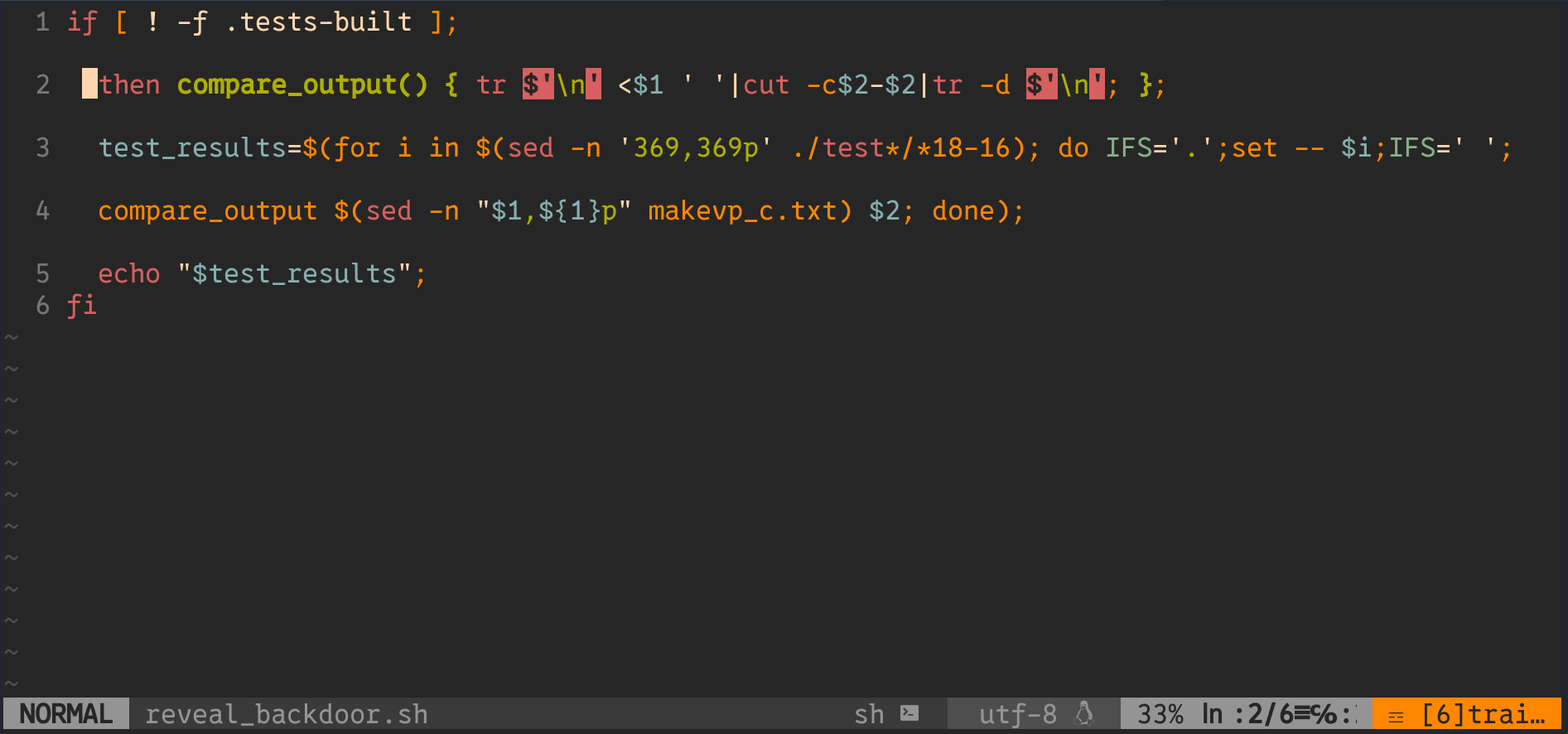Click line number 2 in gutter
1568x734 pixels.
click(42, 85)
